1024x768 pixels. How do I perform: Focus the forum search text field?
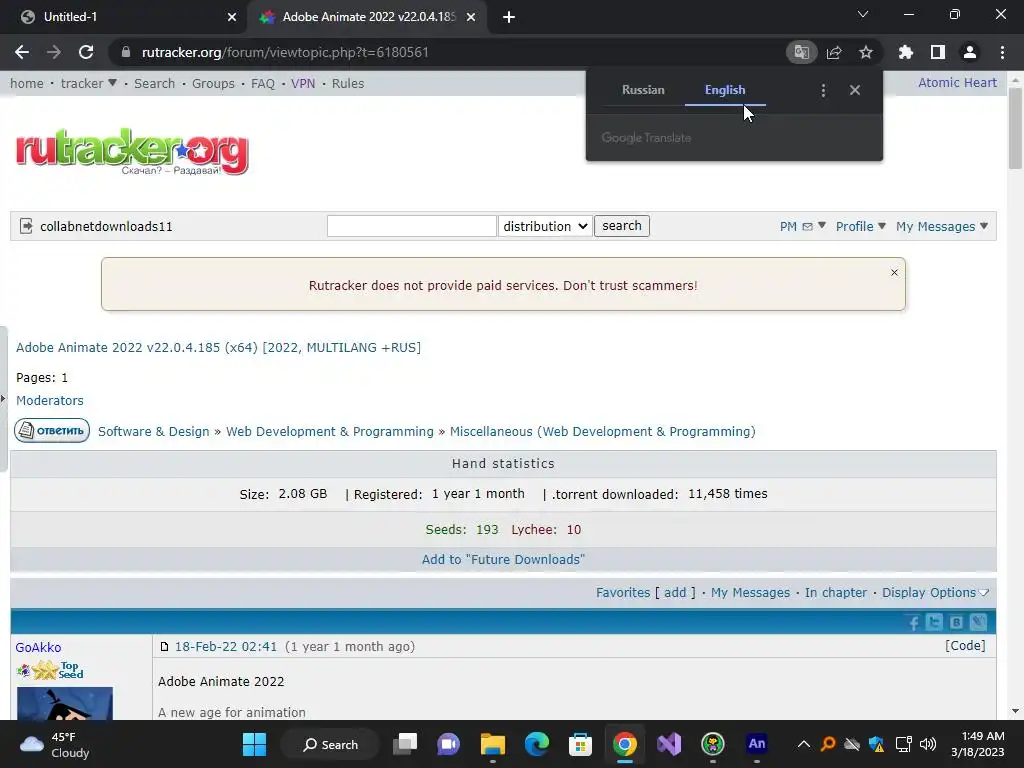tap(411, 226)
